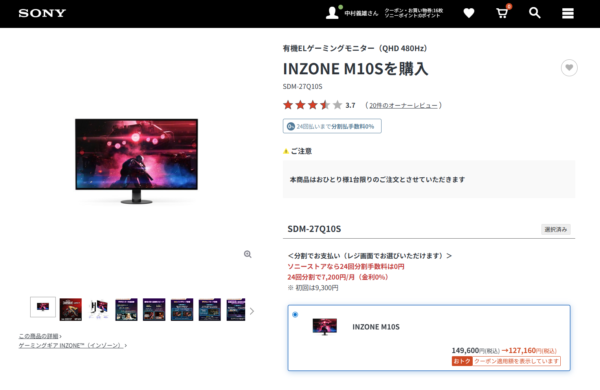Show next thumbnails with right chevron
Screen dimensions: 600x390
(x=251, y=311)
